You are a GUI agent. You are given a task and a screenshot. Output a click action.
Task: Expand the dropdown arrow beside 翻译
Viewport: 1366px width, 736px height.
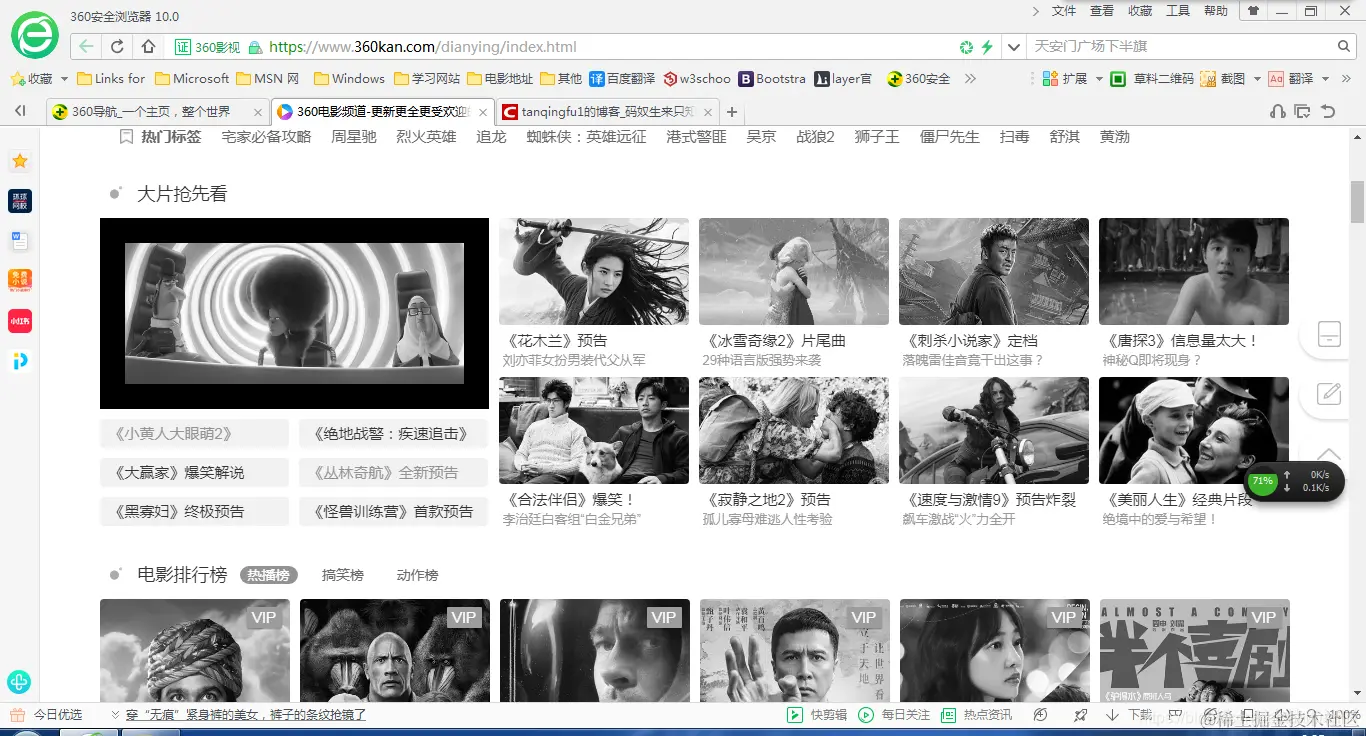click(1326, 78)
